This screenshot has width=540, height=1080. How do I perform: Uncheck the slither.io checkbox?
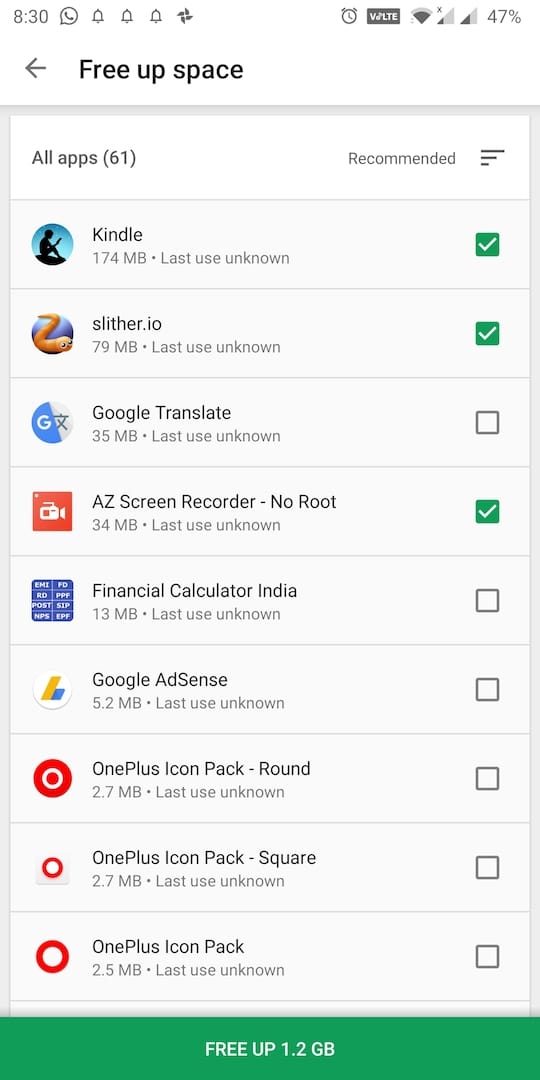pos(487,333)
